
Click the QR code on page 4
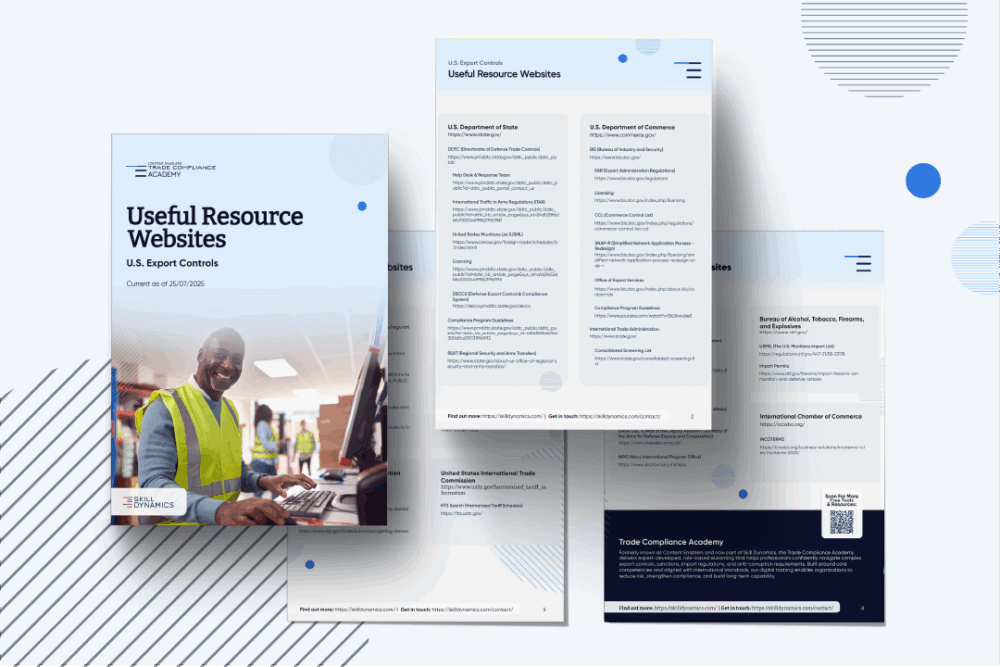click(x=841, y=521)
